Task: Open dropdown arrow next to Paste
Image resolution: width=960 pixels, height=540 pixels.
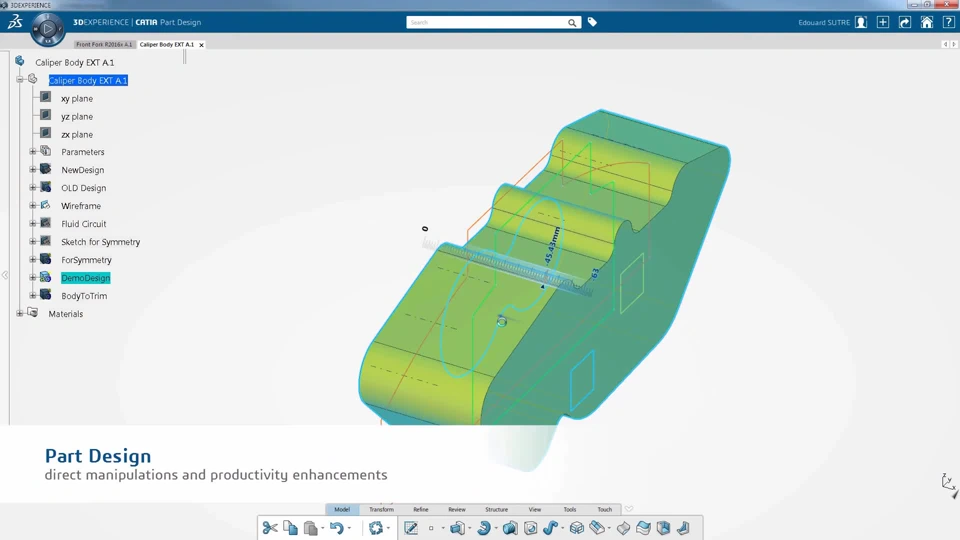Action: tap(323, 528)
